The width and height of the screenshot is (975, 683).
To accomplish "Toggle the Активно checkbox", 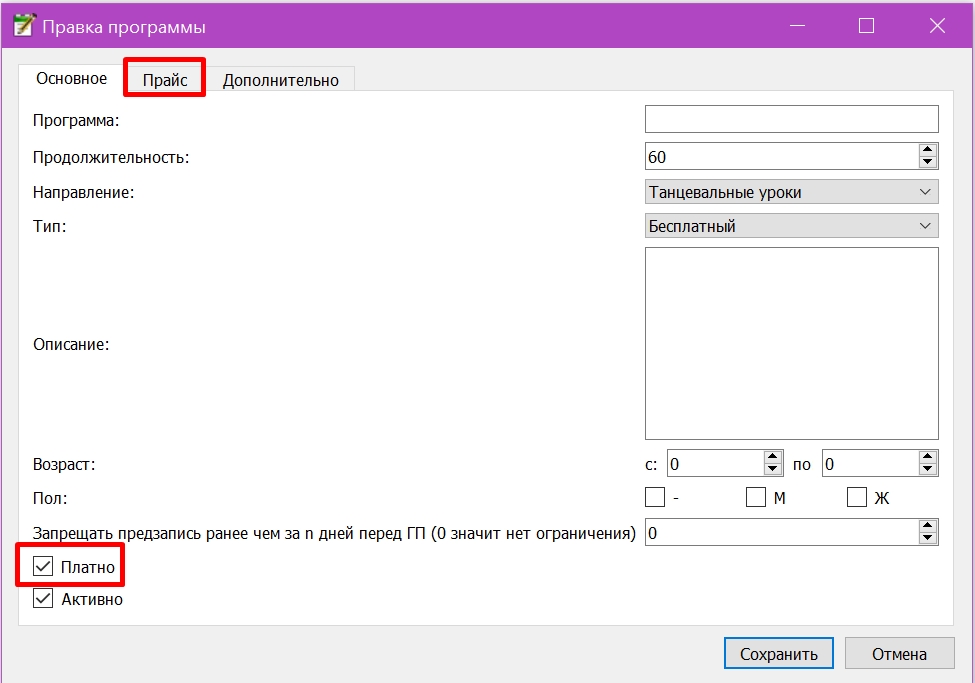I will point(43,598).
